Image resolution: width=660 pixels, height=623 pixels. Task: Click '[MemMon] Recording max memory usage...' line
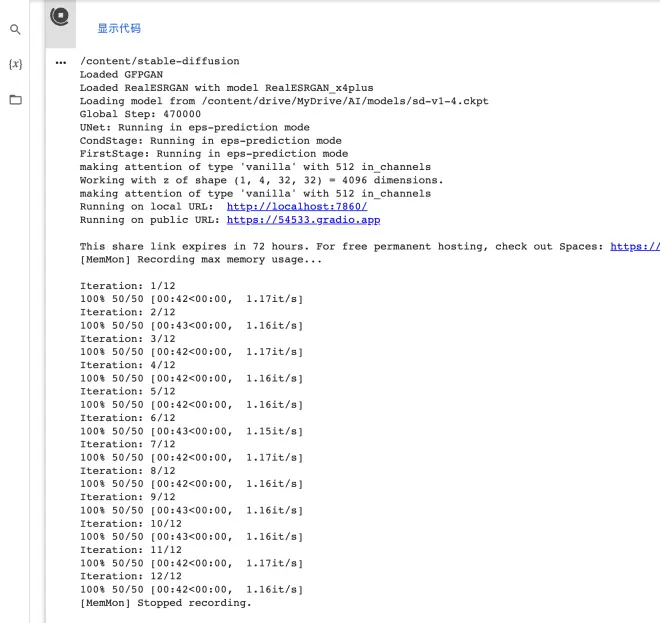coord(201,259)
